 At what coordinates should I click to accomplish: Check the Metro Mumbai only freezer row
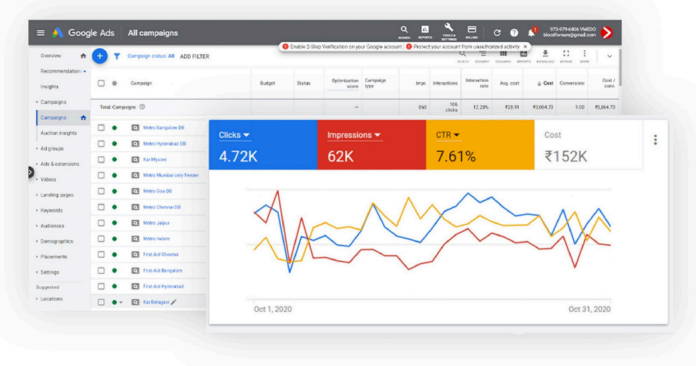pos(101,175)
